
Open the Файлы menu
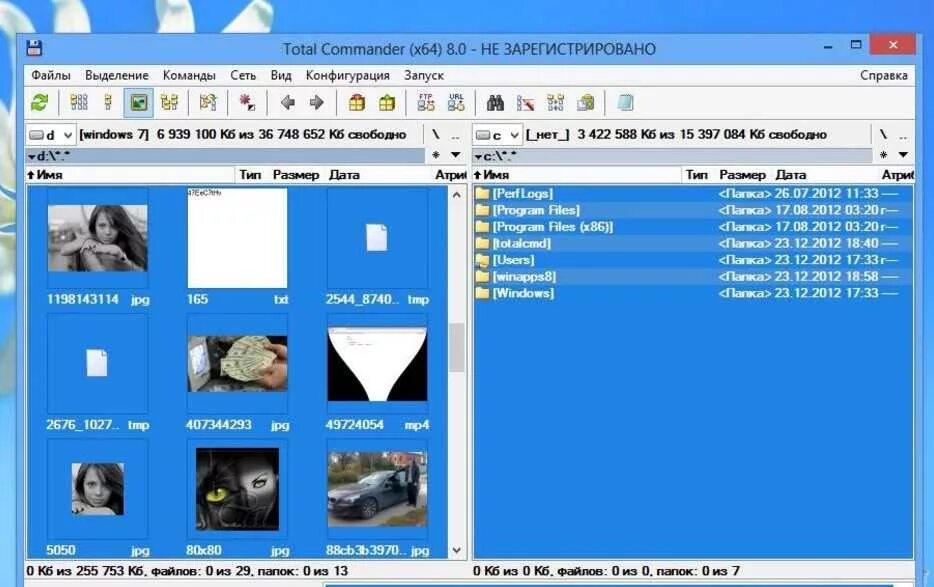point(51,75)
